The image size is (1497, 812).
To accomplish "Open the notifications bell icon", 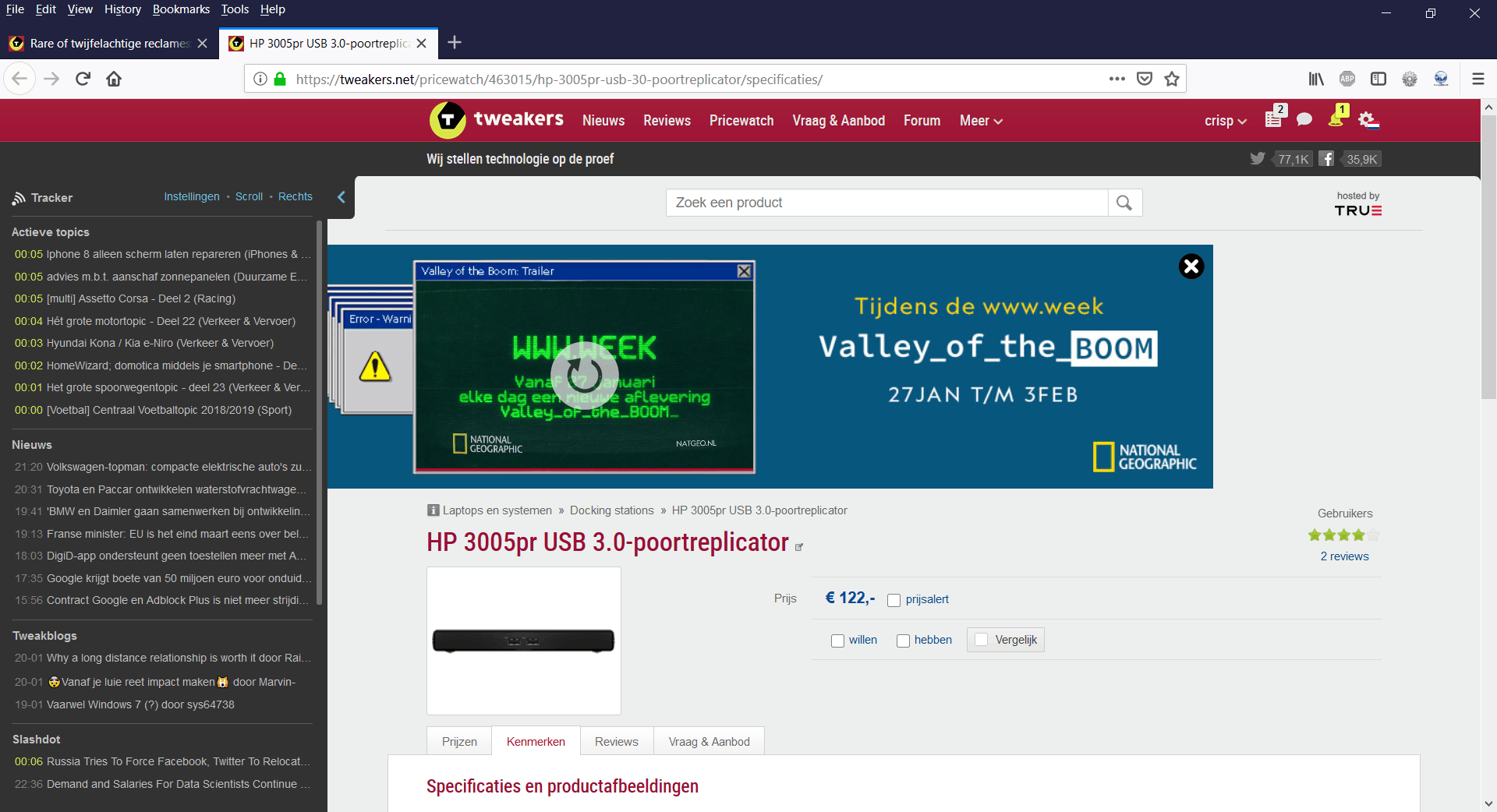I will (1336, 118).
